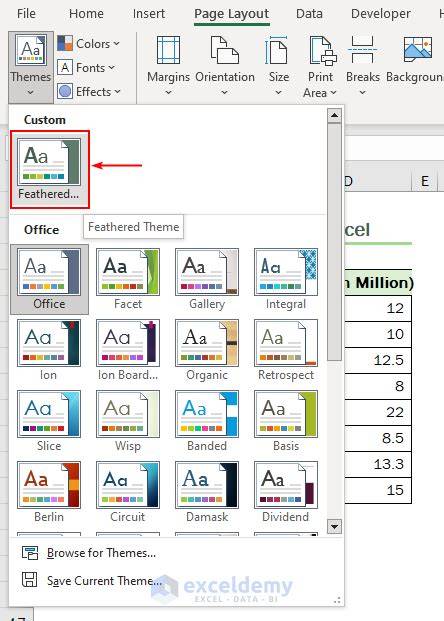
Task: Click Save Current Theme
Action: click(x=92, y=581)
